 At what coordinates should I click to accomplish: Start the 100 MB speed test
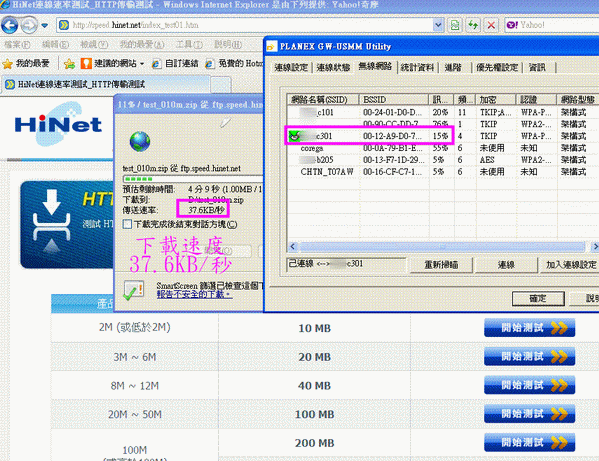(529, 414)
